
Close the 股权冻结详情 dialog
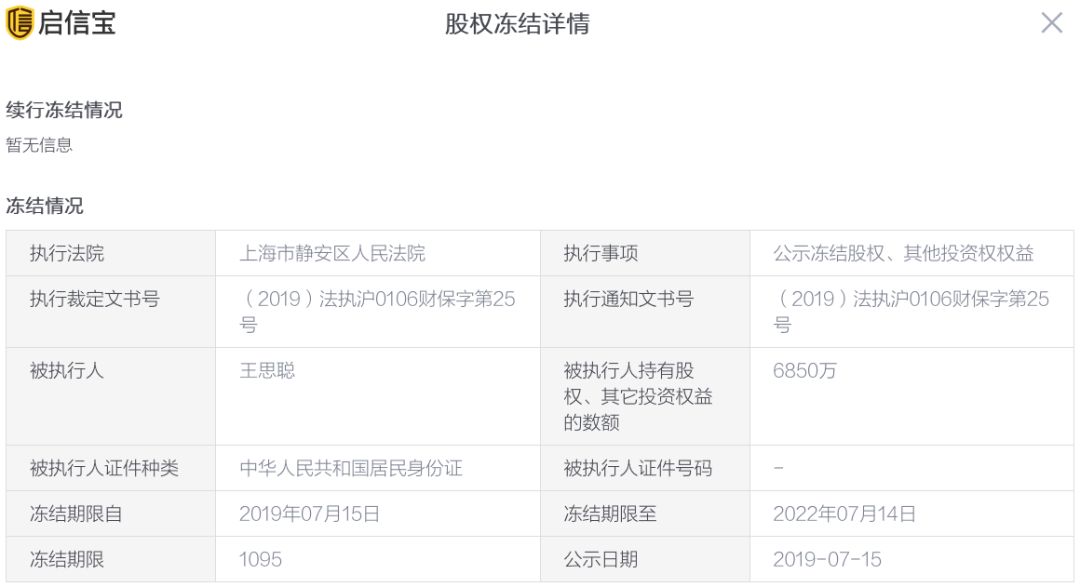point(1051,23)
